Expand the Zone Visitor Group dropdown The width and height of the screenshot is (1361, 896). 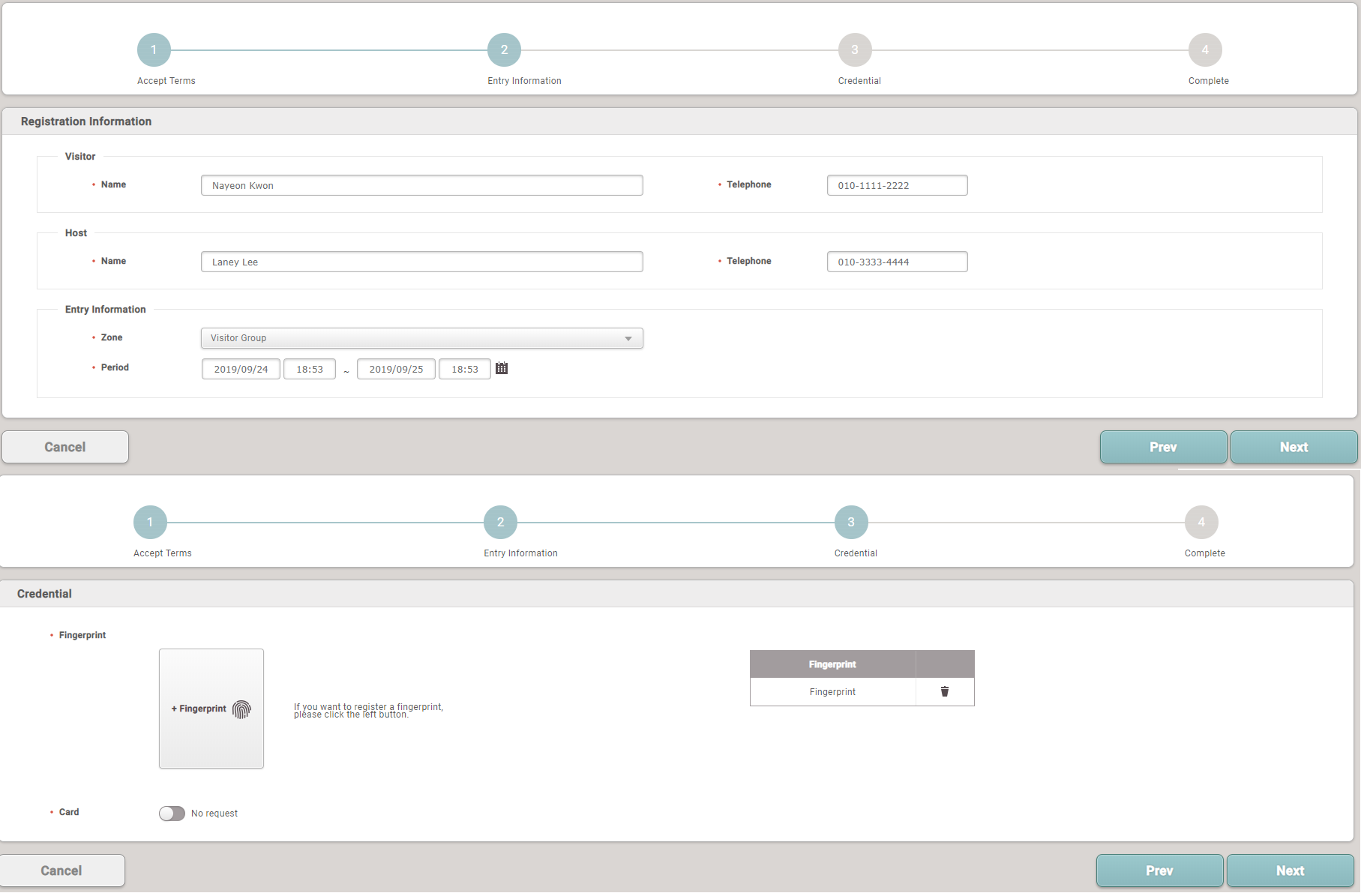point(421,338)
